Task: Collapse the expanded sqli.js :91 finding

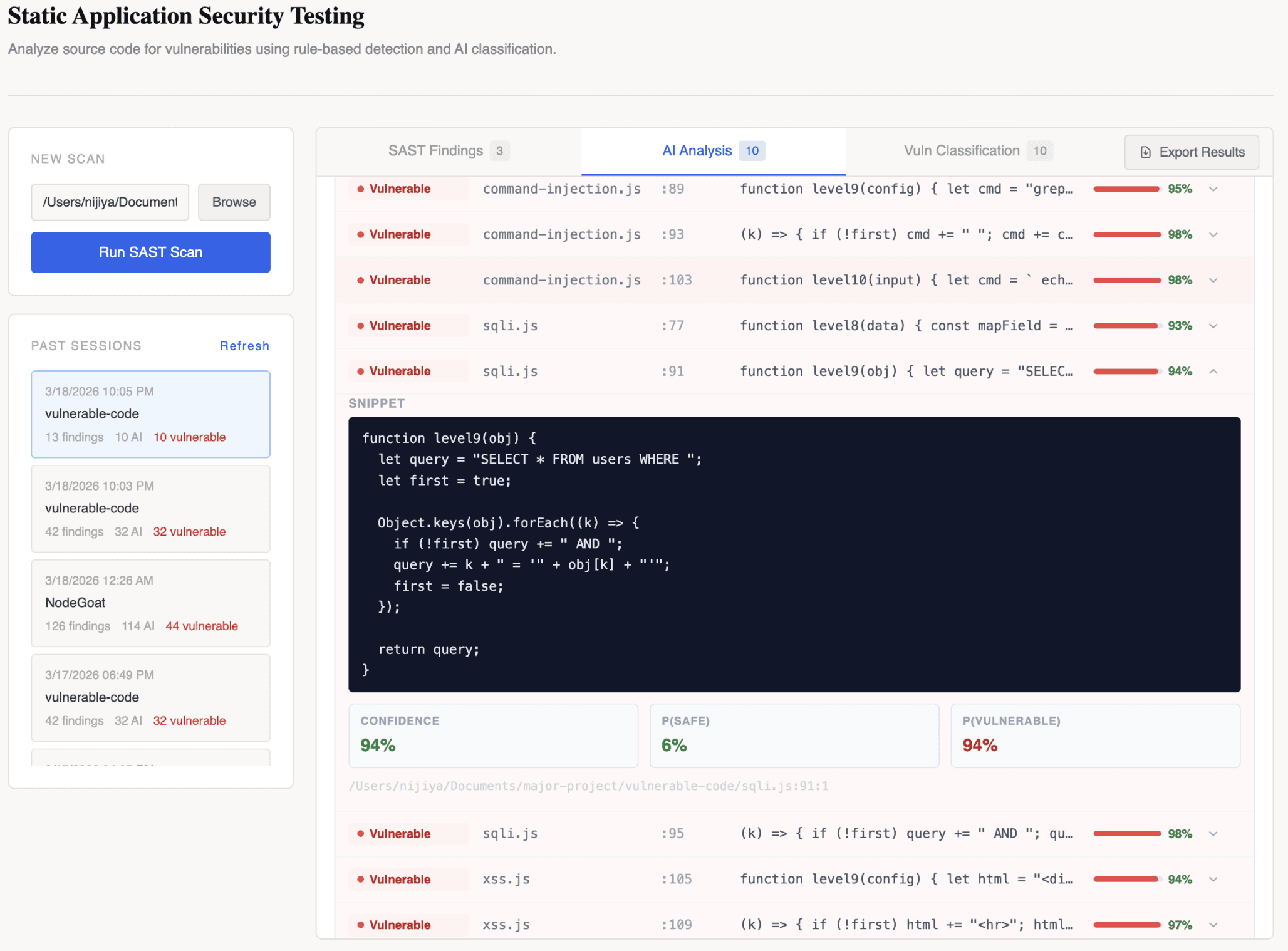Action: pyautogui.click(x=1213, y=372)
